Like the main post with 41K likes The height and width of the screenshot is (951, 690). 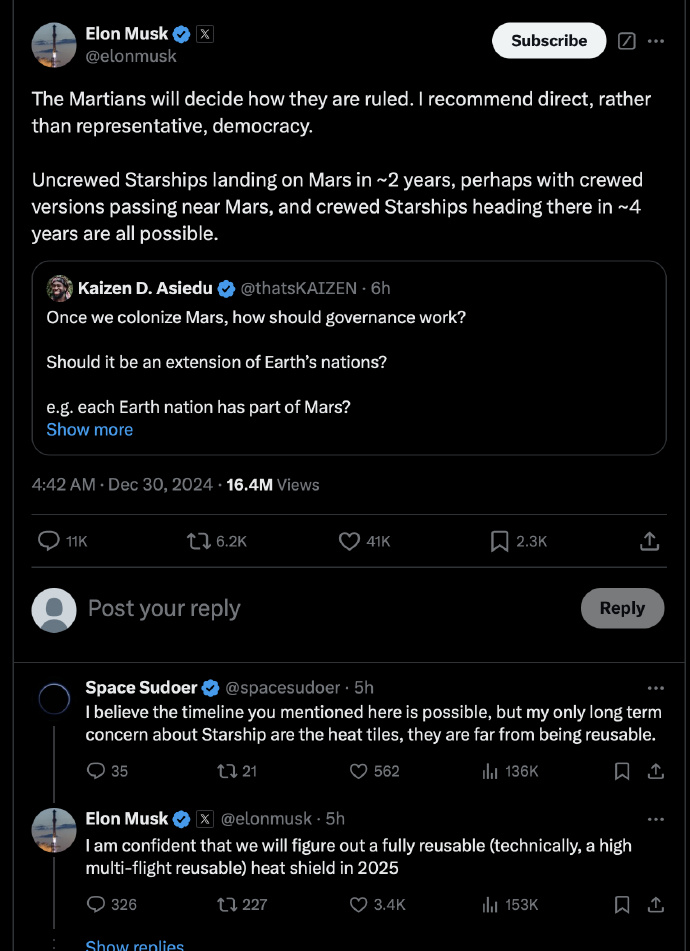[x=349, y=540]
